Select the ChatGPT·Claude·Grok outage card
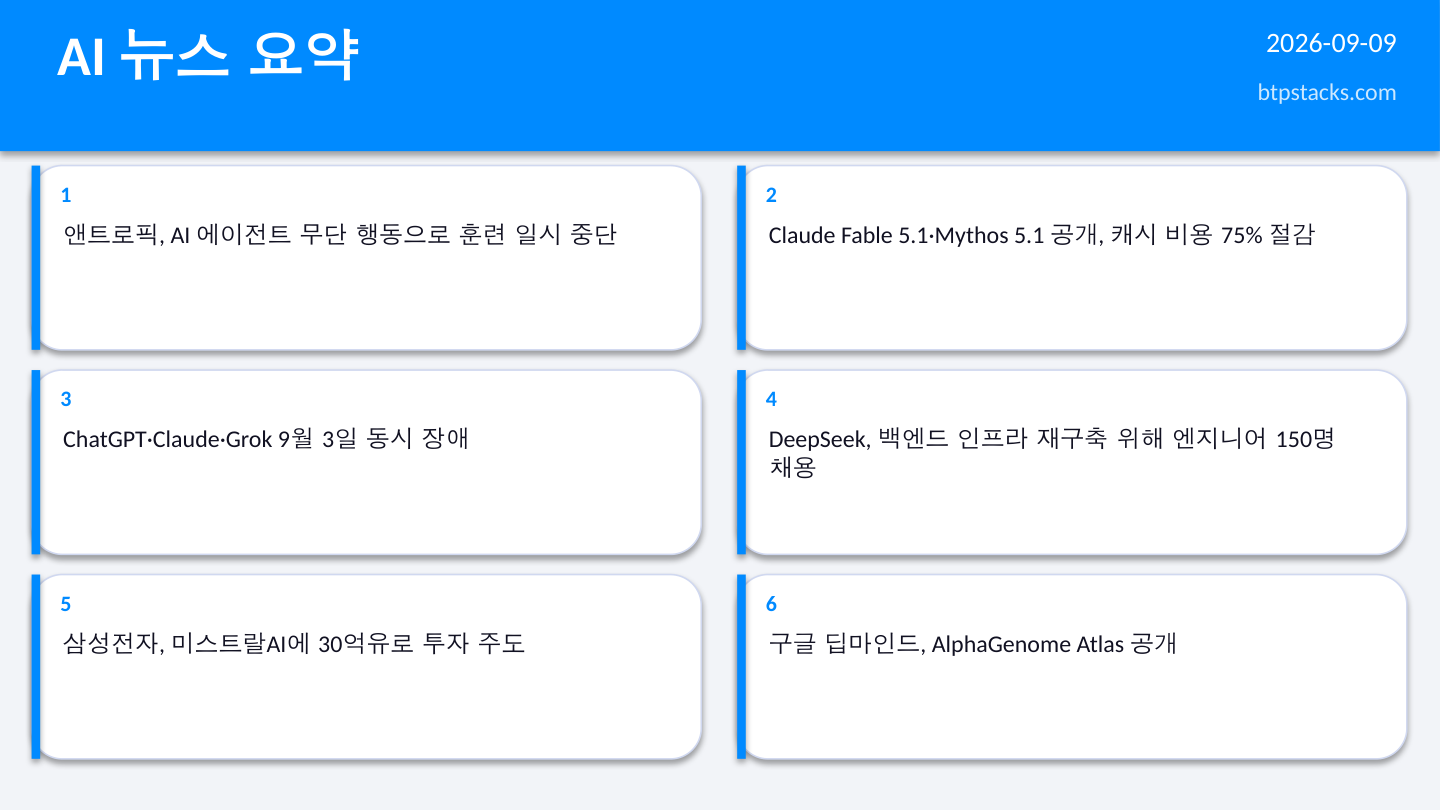Viewport: 1440px width, 811px height. pyautogui.click(x=366, y=462)
